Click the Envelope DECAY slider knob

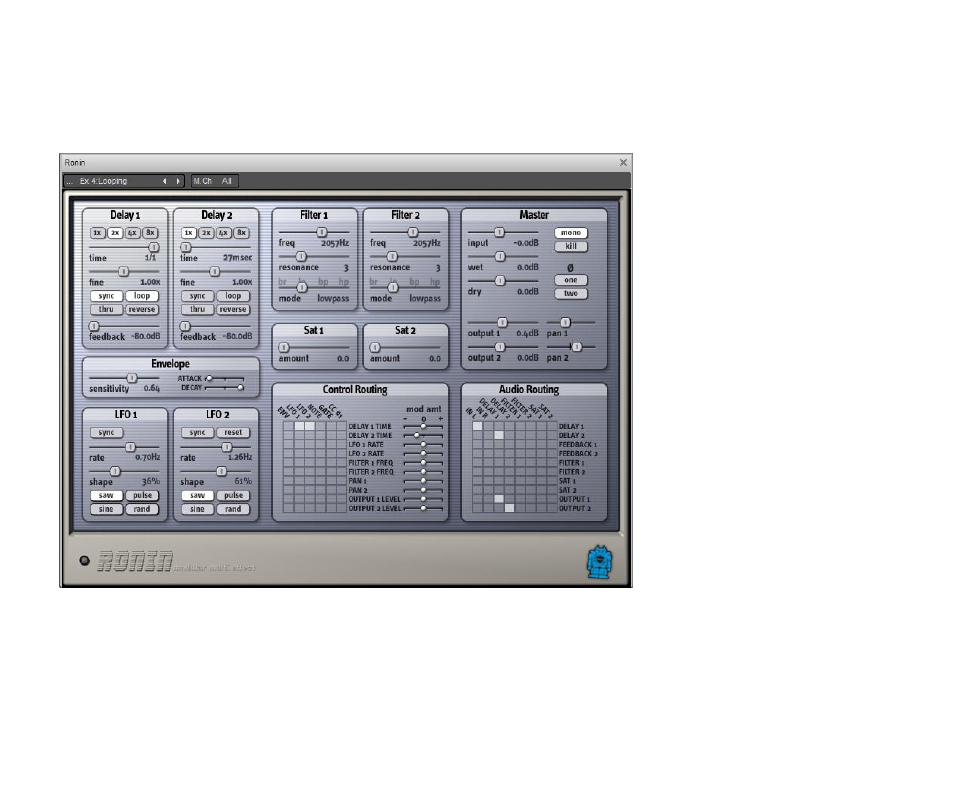click(240, 387)
